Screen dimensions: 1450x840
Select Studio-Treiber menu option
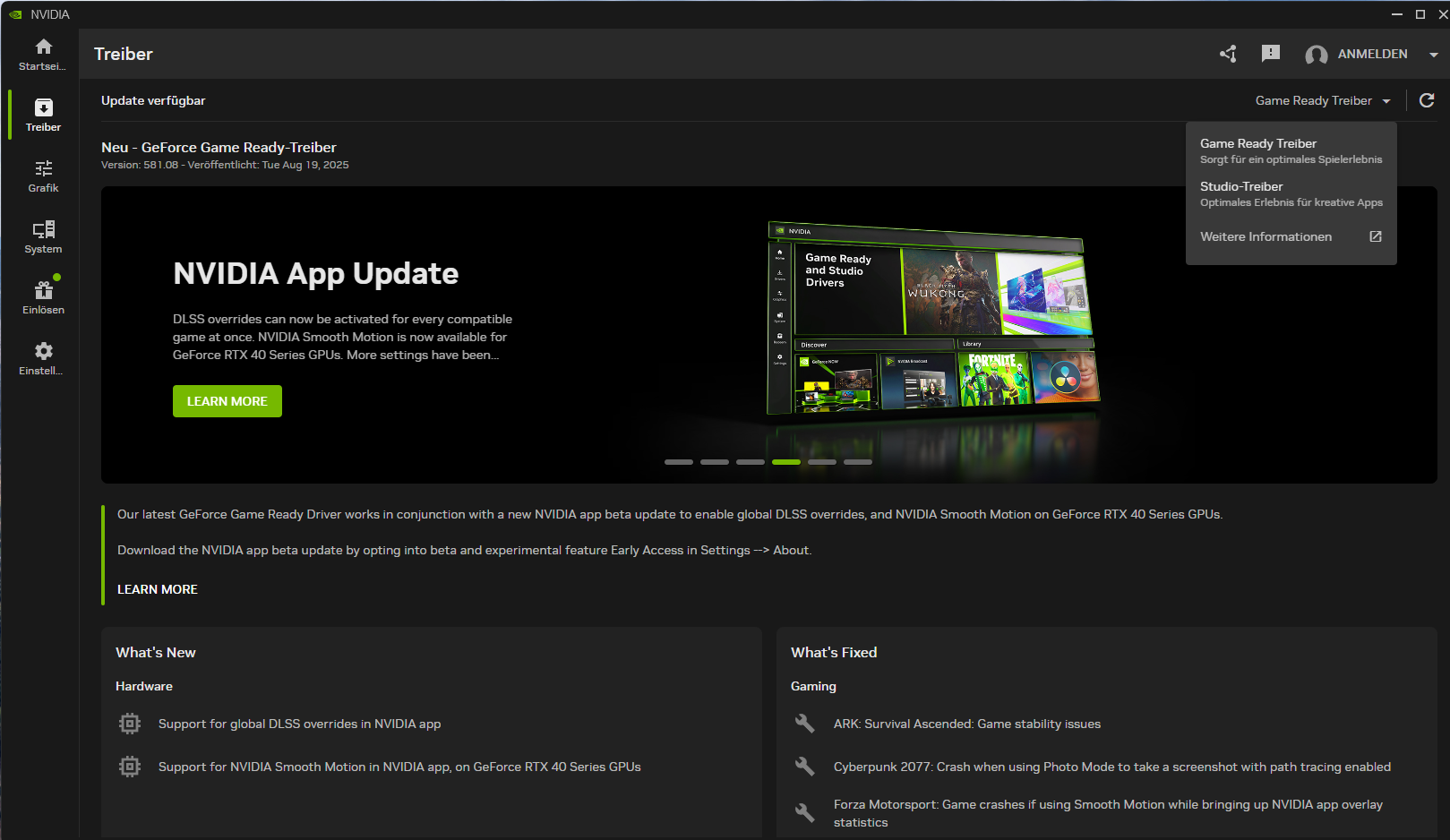click(1291, 193)
